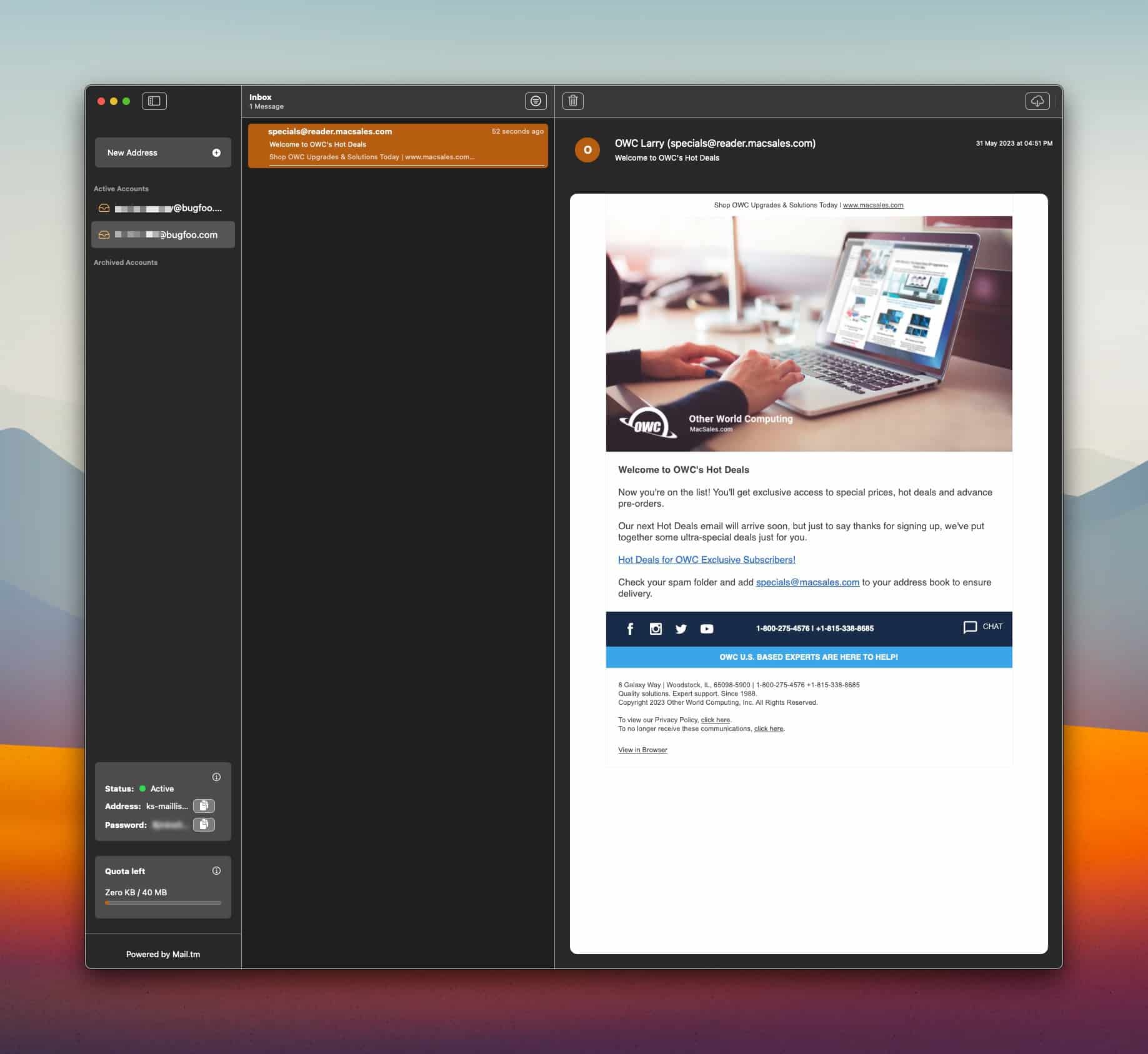Copy the account password to clipboard

(204, 825)
